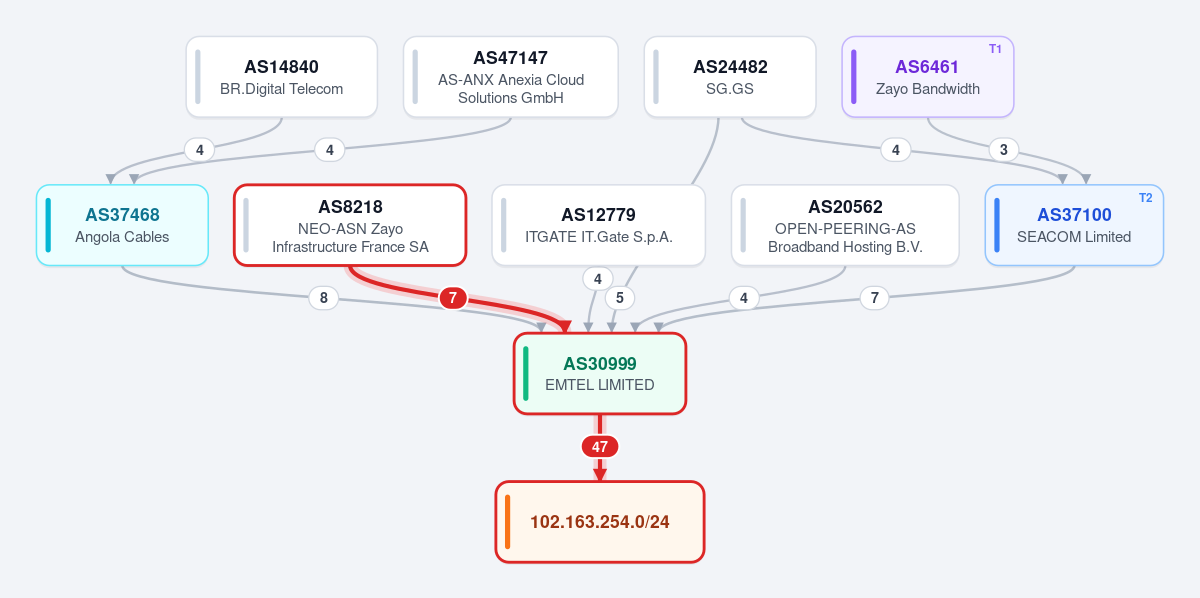
Task: Open the AS6461 Zayo Bandwidth node
Action: pos(928,77)
